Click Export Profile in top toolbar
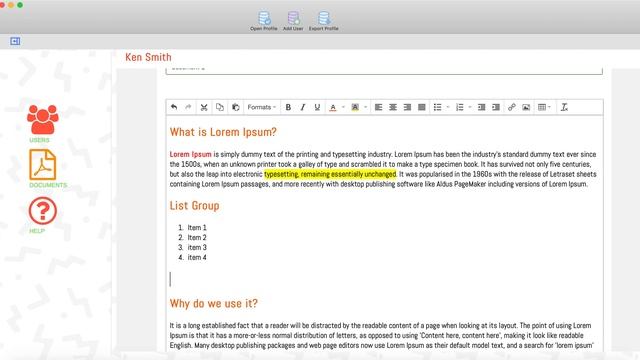This screenshot has height=360, width=640. 324,21
